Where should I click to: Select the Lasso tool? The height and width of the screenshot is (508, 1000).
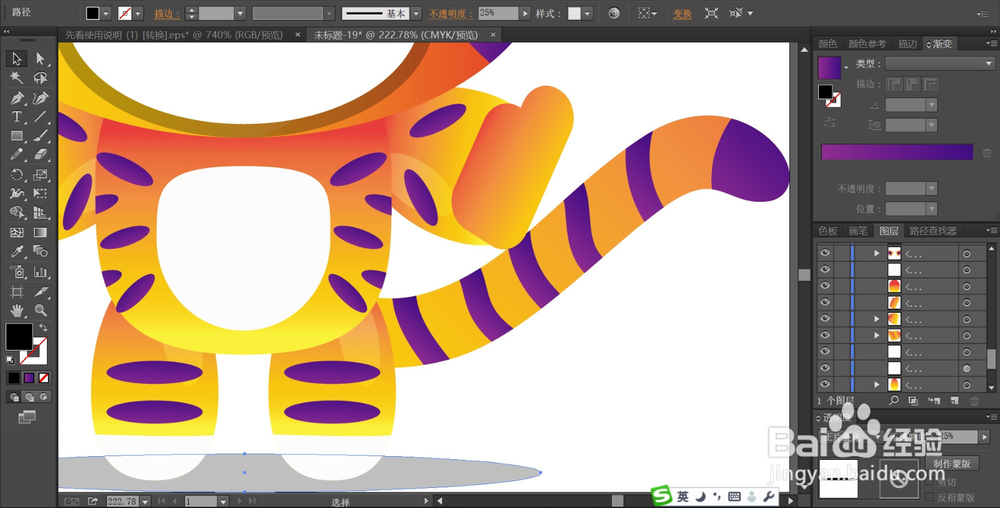click(40, 78)
